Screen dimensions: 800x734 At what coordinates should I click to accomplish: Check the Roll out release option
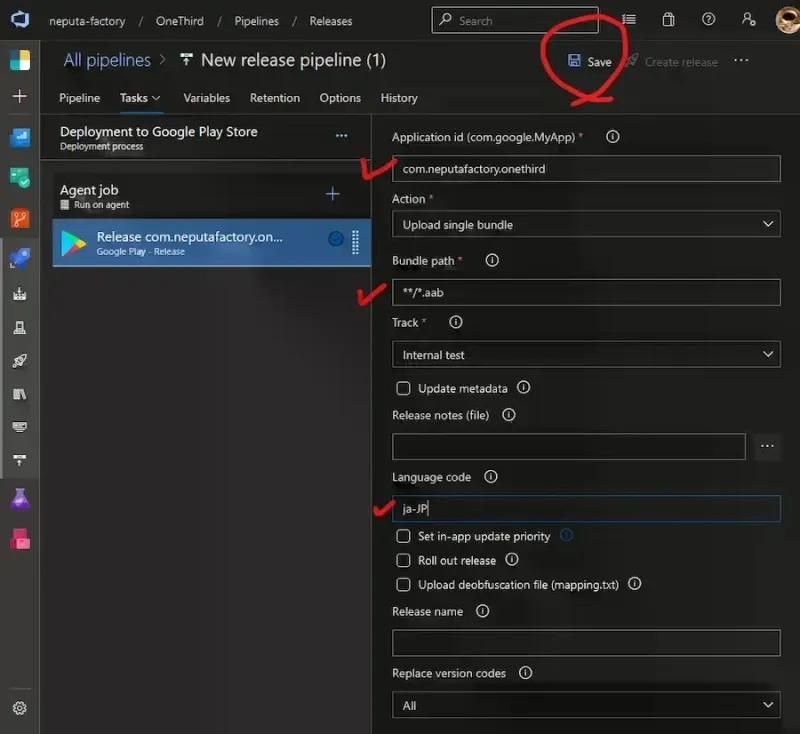tap(404, 560)
